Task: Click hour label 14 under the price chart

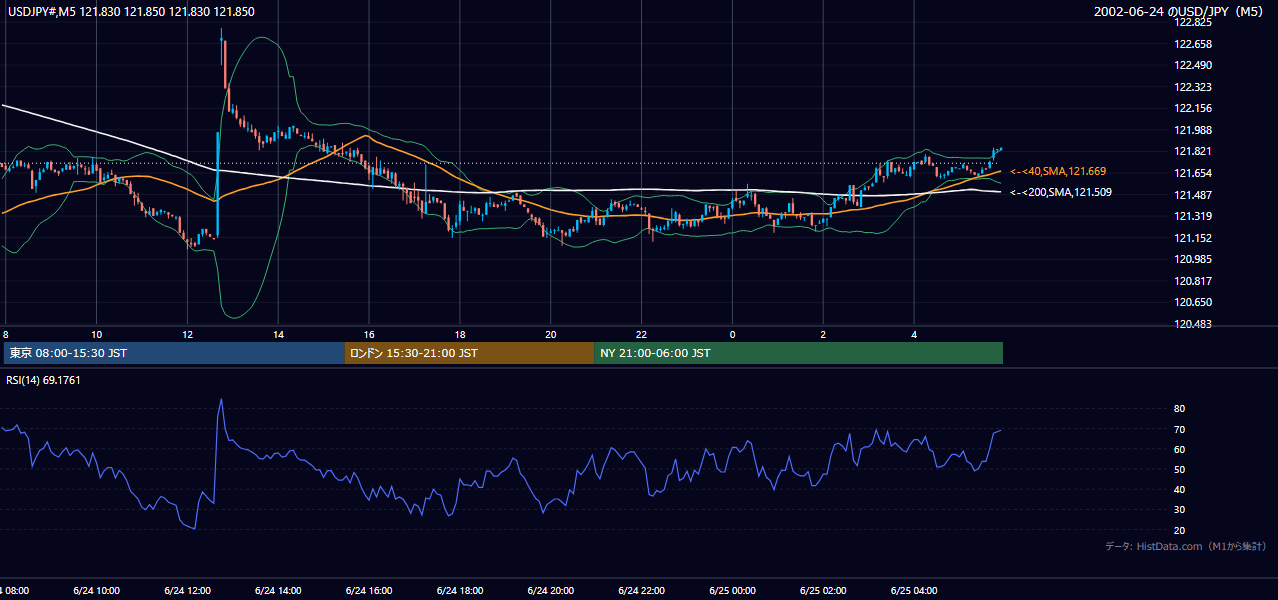Action: click(x=278, y=334)
